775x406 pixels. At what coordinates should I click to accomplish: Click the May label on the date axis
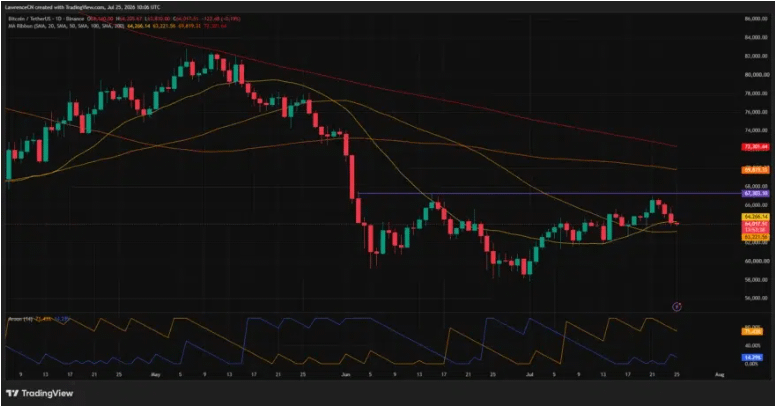(x=156, y=375)
